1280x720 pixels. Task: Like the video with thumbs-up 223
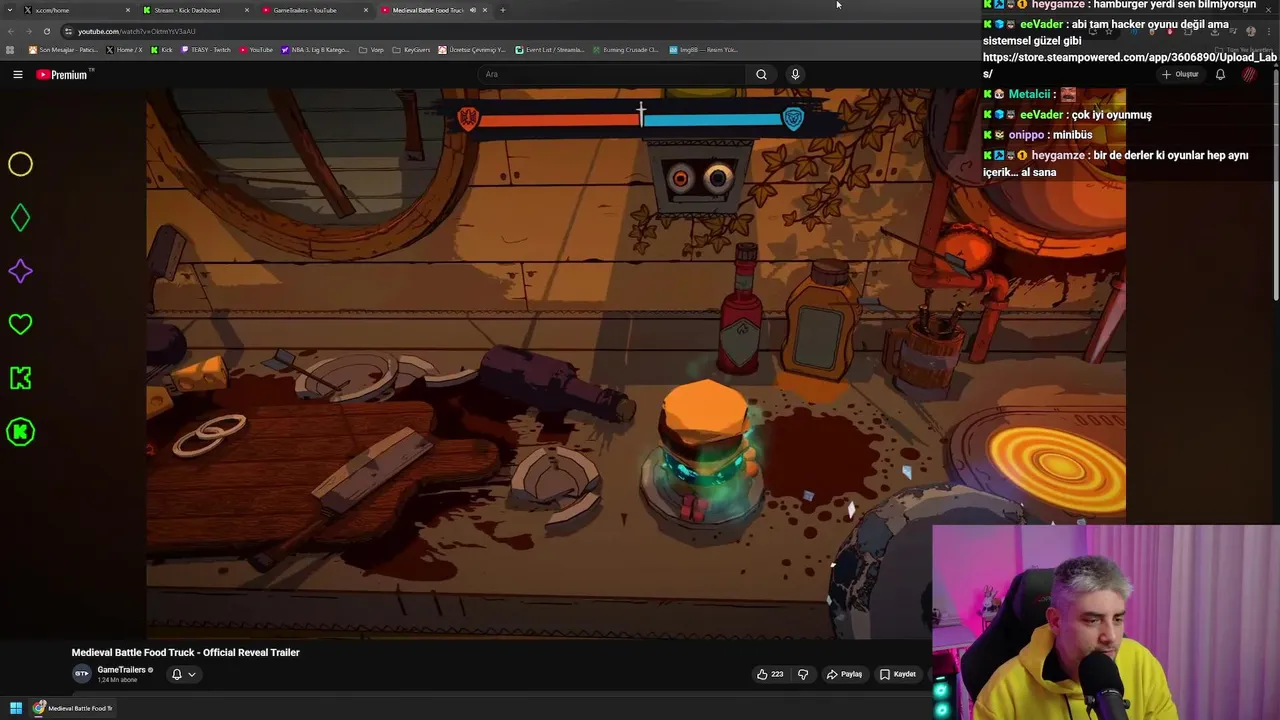tap(769, 674)
